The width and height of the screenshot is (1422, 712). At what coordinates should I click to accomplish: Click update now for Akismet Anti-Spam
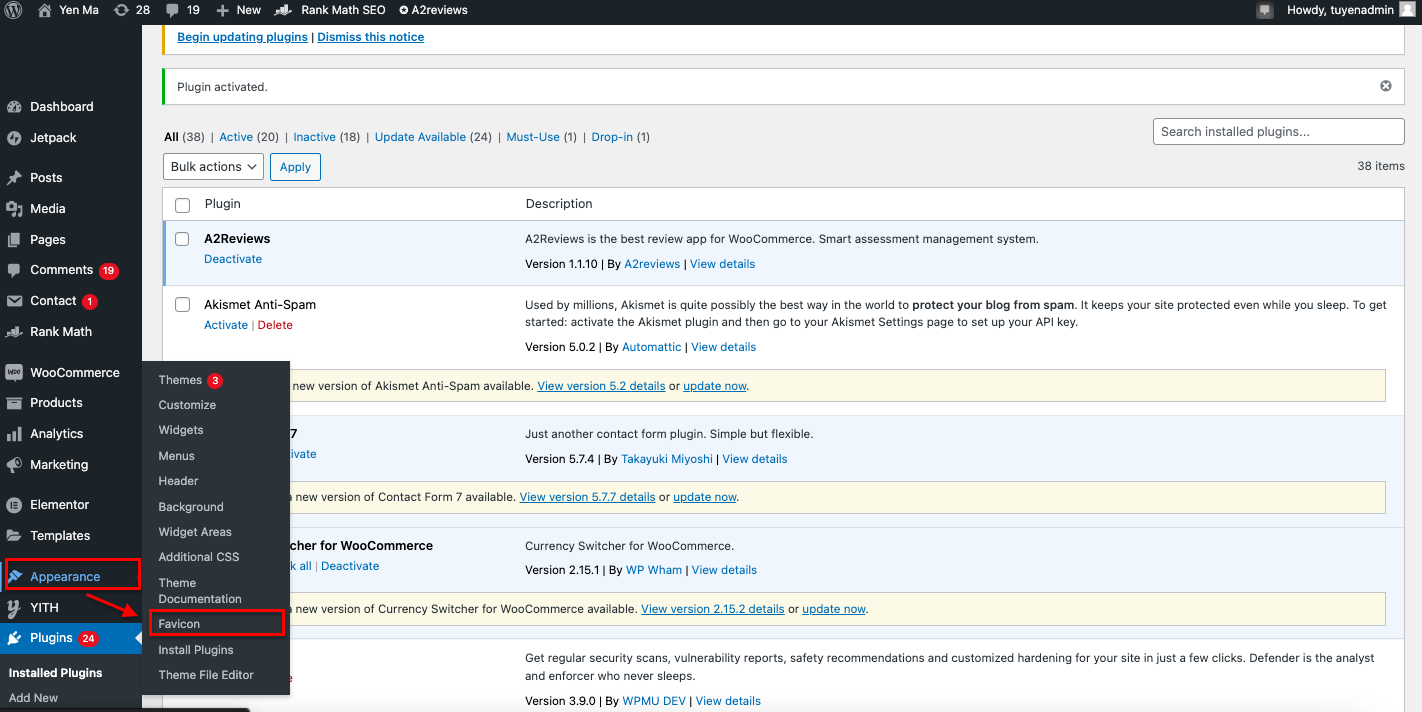click(715, 386)
